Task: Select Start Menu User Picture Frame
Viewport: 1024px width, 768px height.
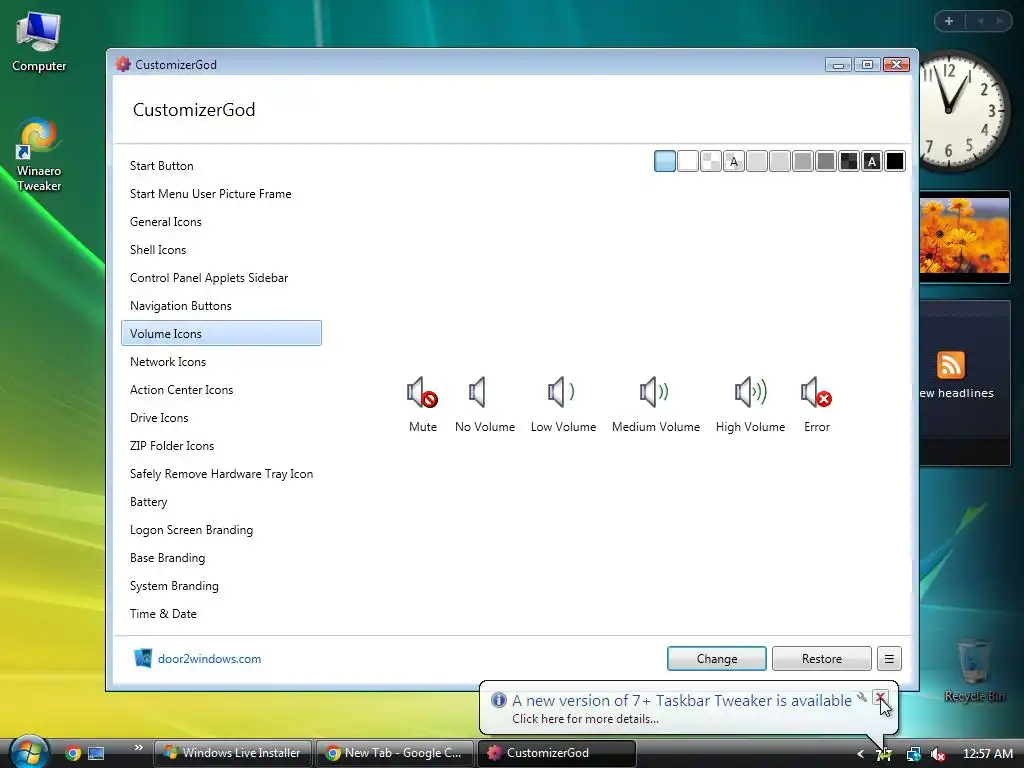Action: click(x=221, y=193)
